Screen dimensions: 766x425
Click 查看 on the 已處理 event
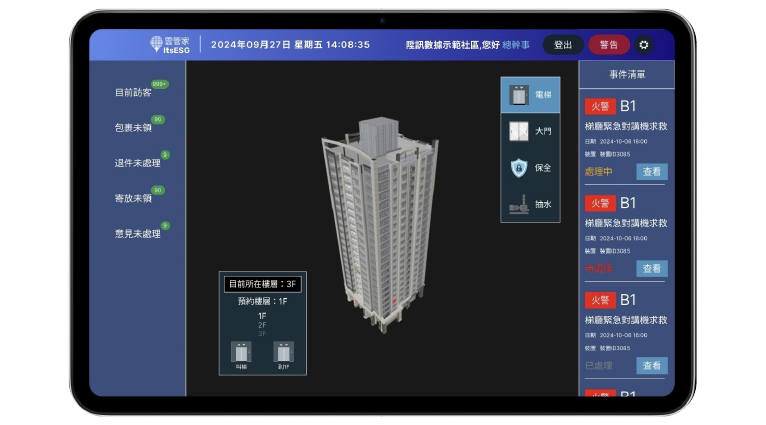651,366
